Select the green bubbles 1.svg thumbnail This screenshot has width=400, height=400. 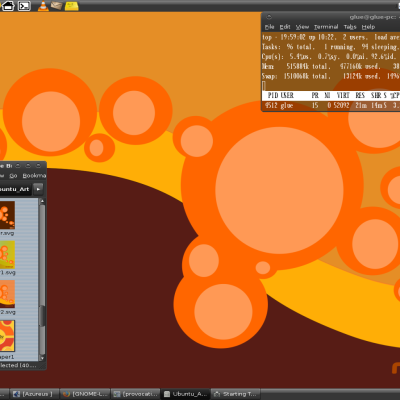click(x=7, y=255)
